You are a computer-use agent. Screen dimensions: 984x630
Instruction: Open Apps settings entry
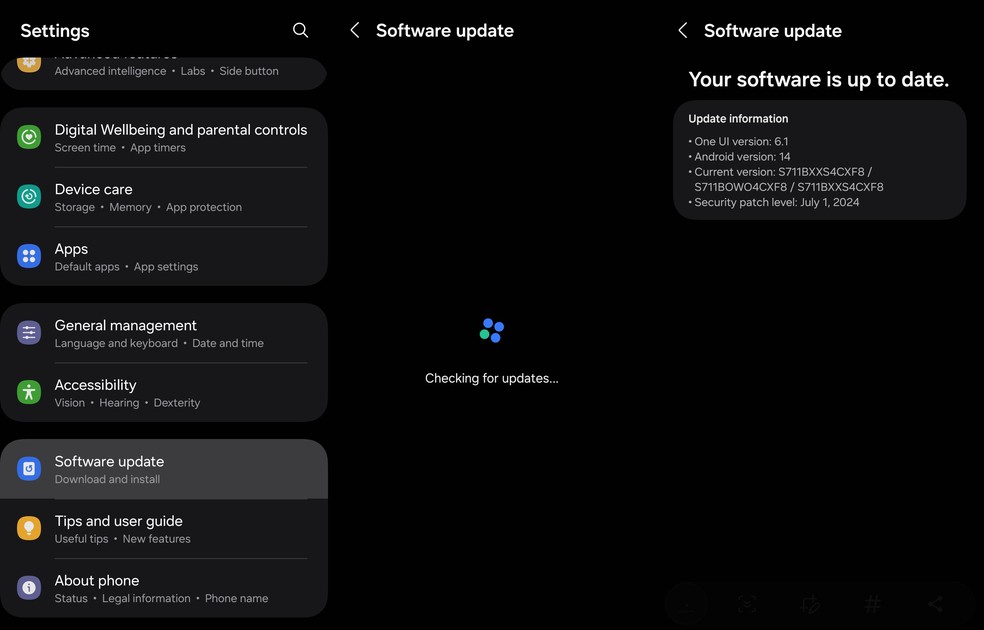[x=164, y=257]
